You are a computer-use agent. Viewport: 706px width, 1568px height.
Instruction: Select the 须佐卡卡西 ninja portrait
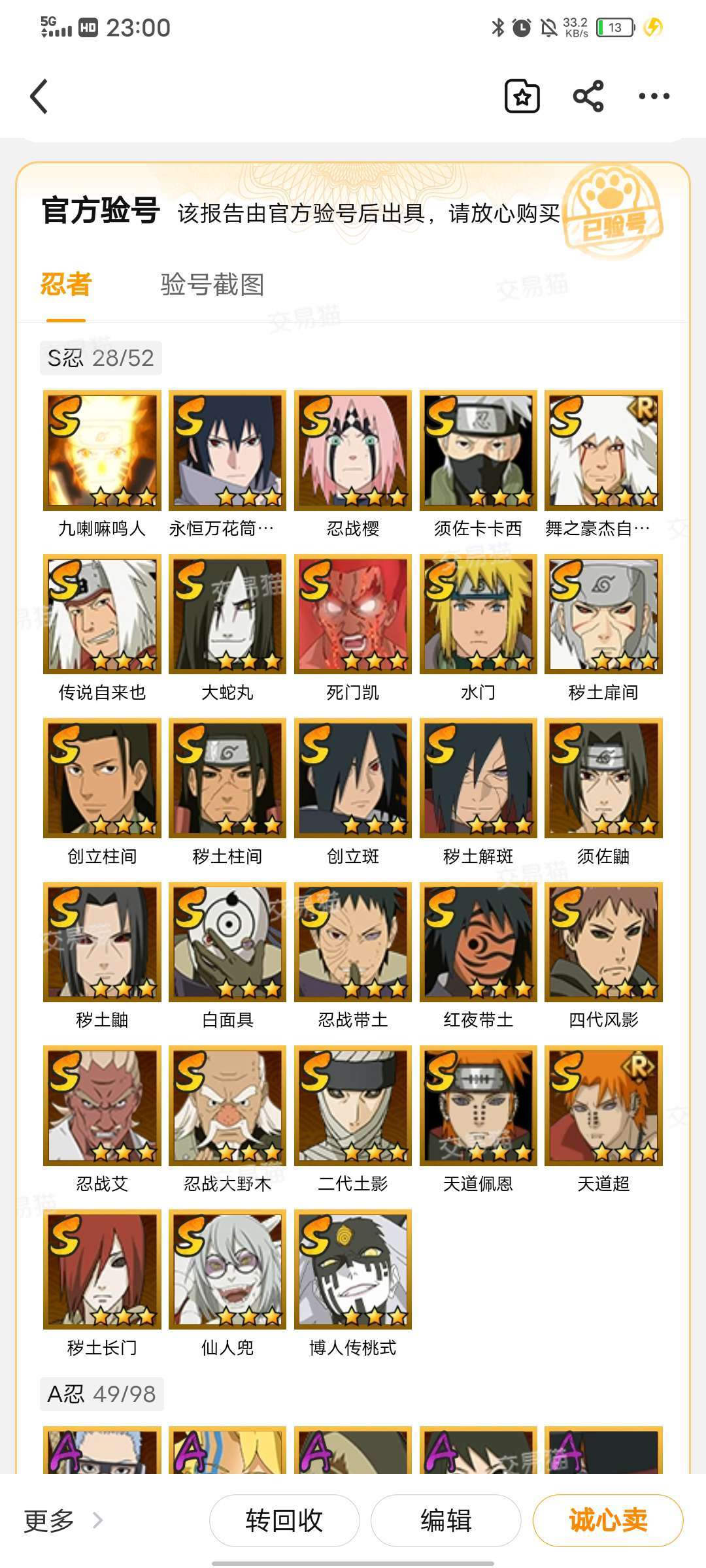479,450
